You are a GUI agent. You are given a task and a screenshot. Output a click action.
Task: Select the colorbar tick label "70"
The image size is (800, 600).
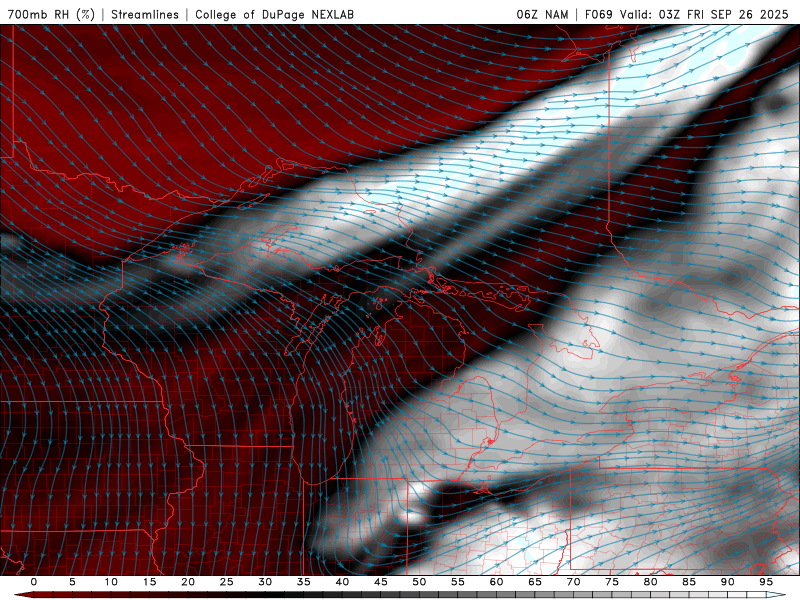pos(573,582)
